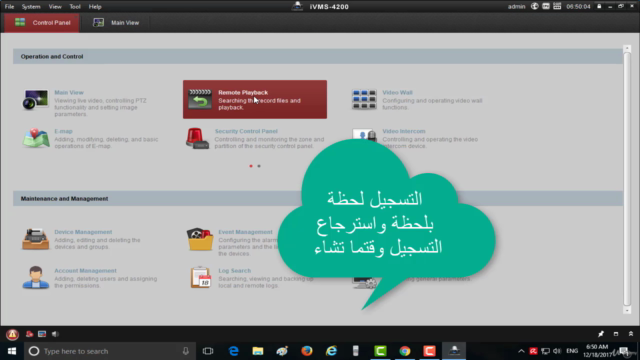Open the Main View camera icon
The width and height of the screenshot is (640, 360).
[x=35, y=100]
